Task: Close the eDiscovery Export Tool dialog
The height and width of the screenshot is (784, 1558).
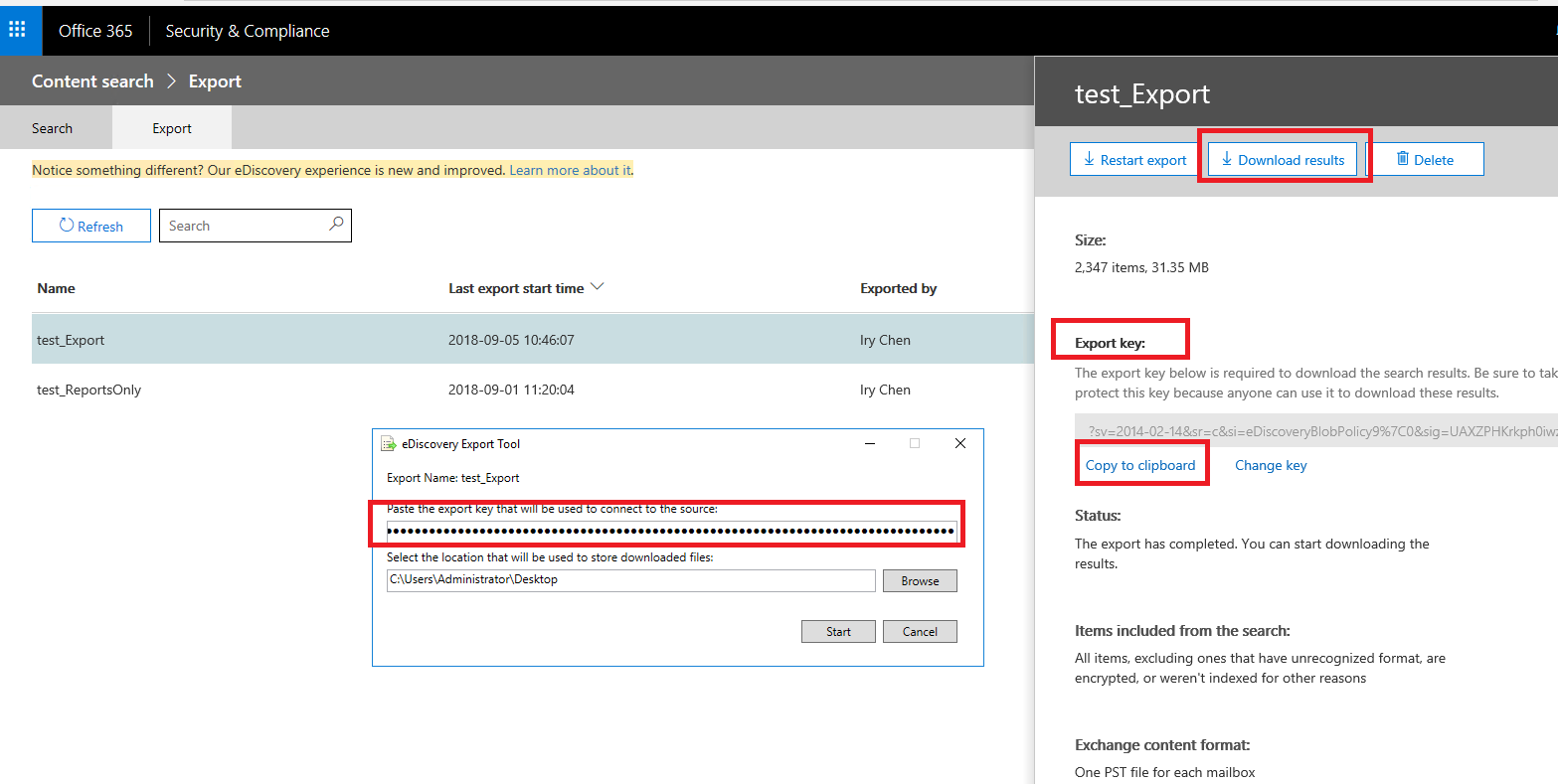Action: click(x=960, y=444)
